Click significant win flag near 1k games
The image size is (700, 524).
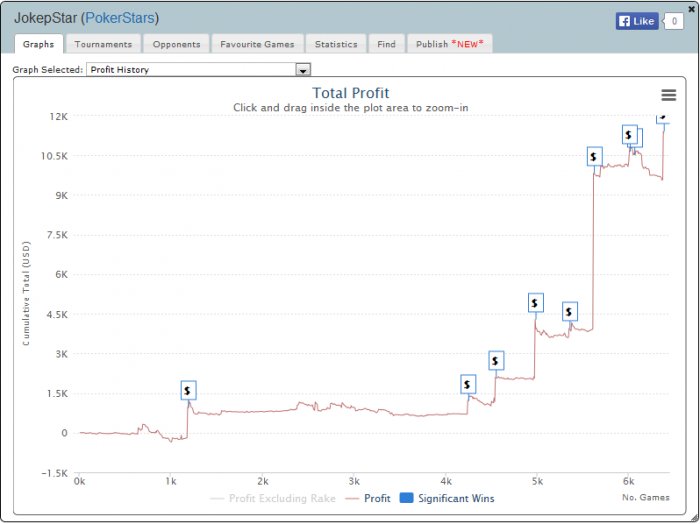(188, 391)
